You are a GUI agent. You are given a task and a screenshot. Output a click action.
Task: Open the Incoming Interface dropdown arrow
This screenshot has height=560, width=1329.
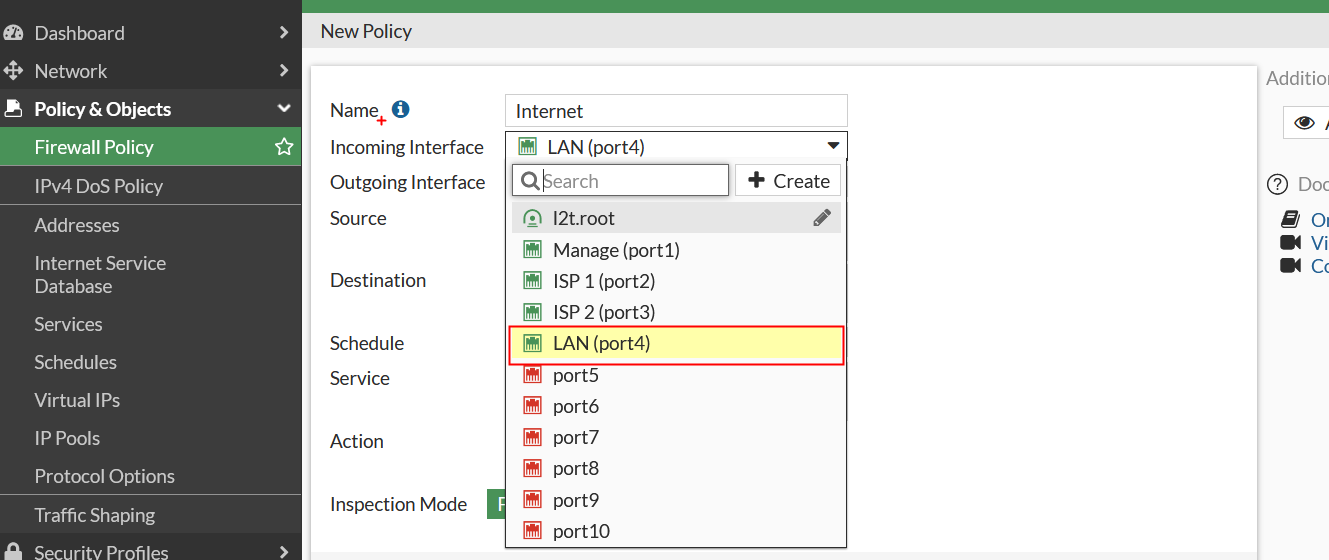[x=833, y=147]
